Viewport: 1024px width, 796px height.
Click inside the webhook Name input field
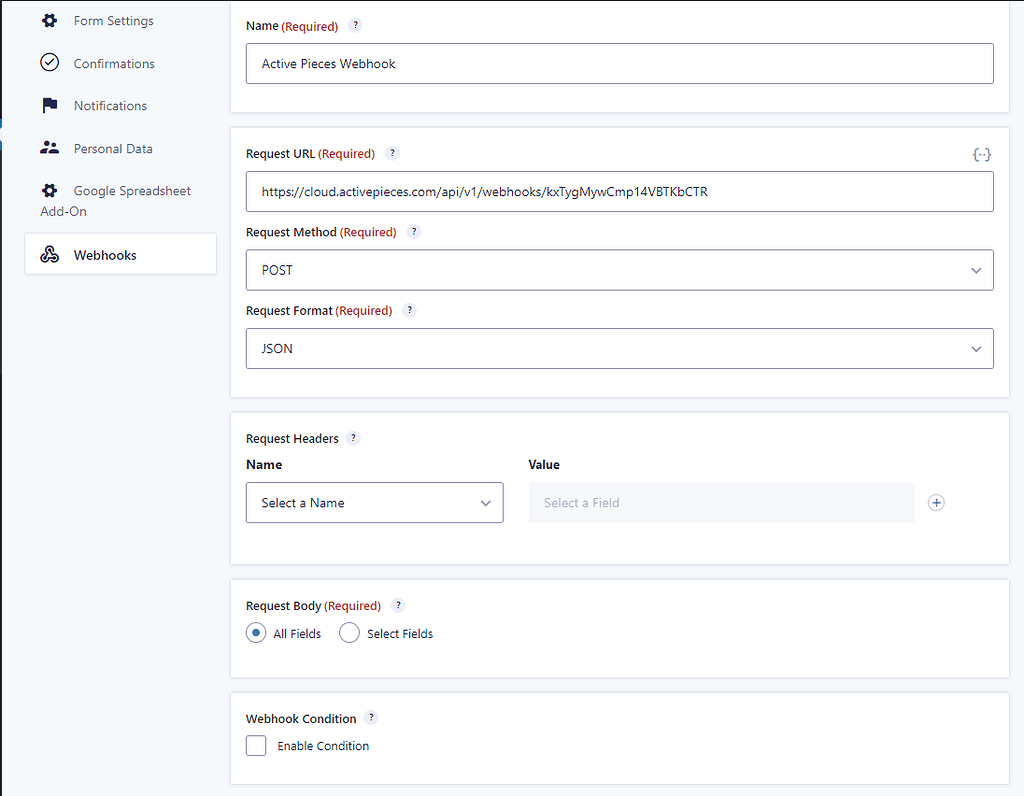619,63
